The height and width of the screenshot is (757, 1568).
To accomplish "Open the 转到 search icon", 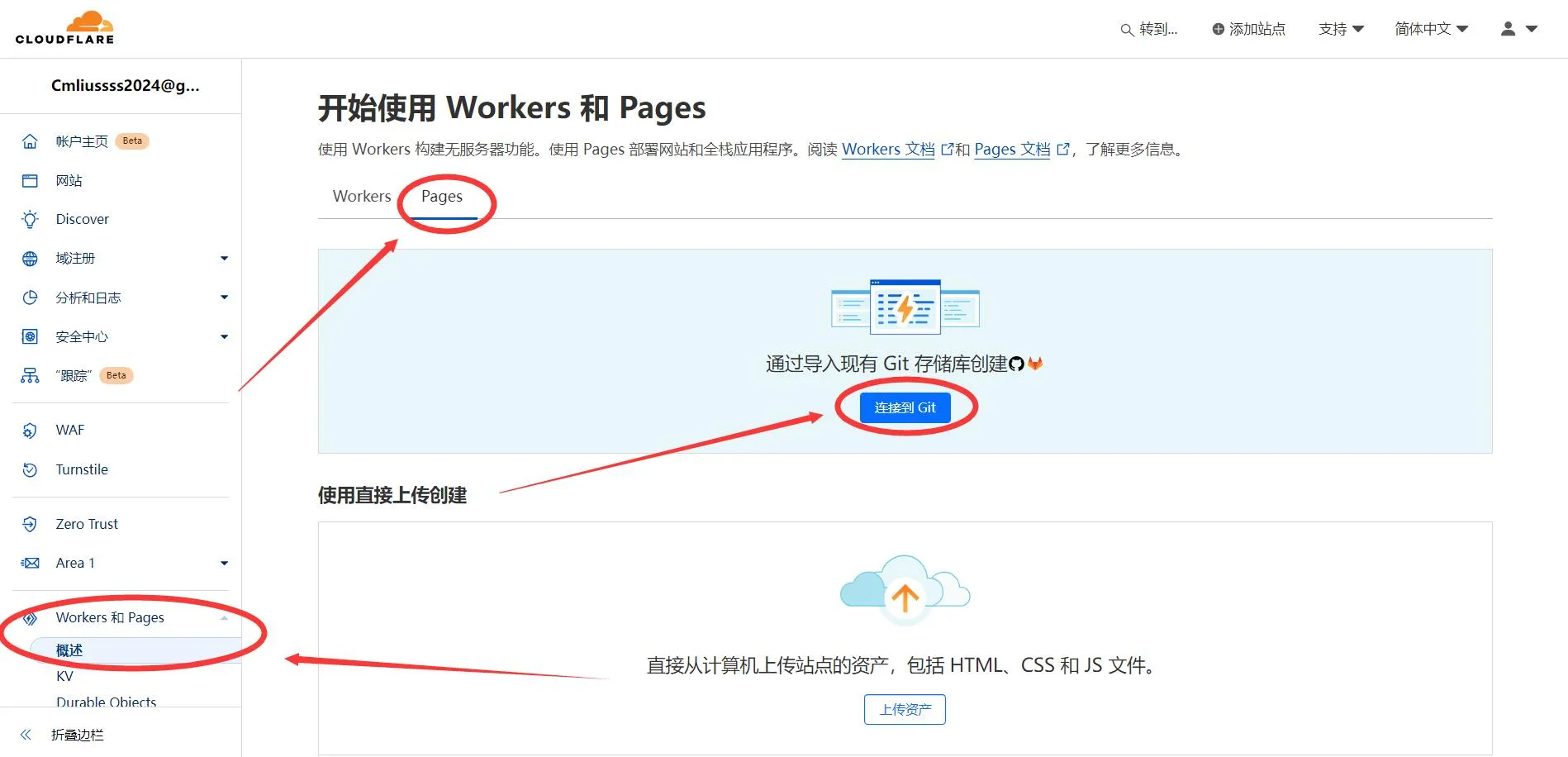I will [x=1126, y=30].
